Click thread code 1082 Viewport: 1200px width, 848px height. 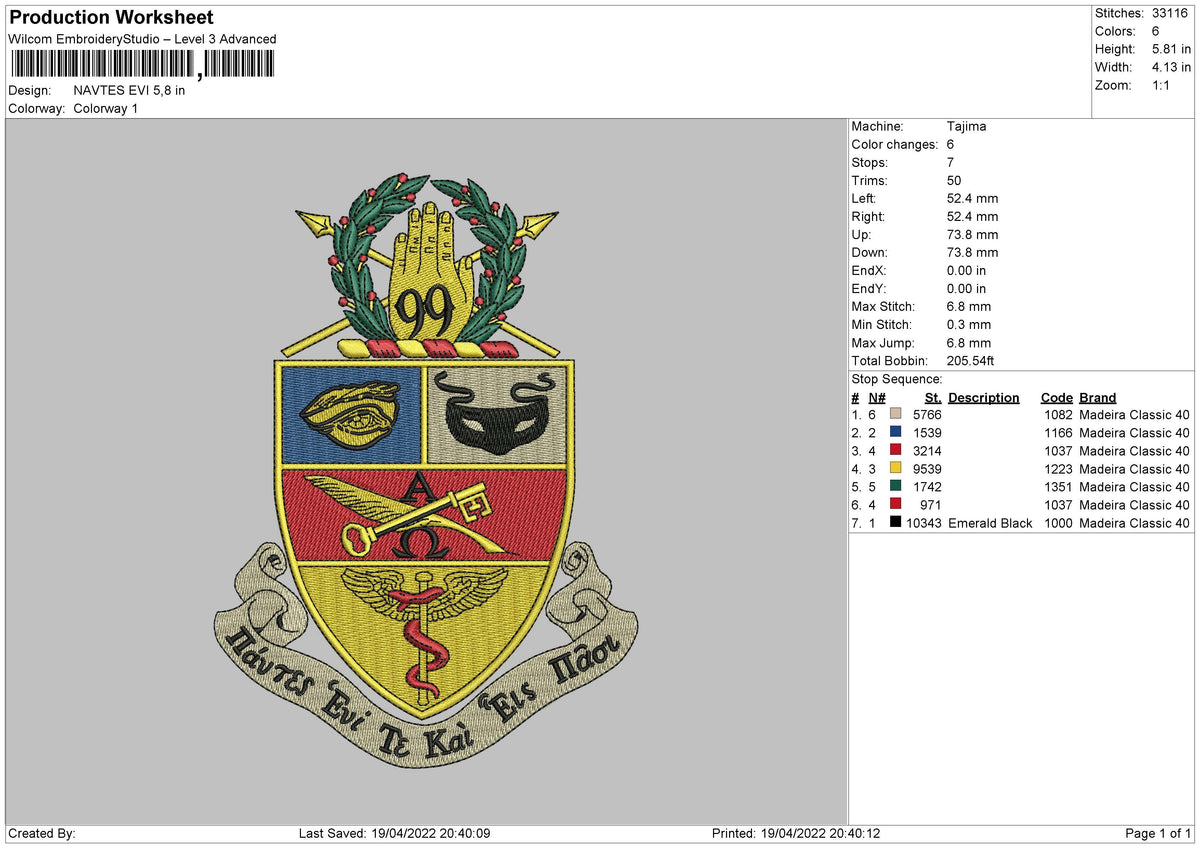(1058, 415)
